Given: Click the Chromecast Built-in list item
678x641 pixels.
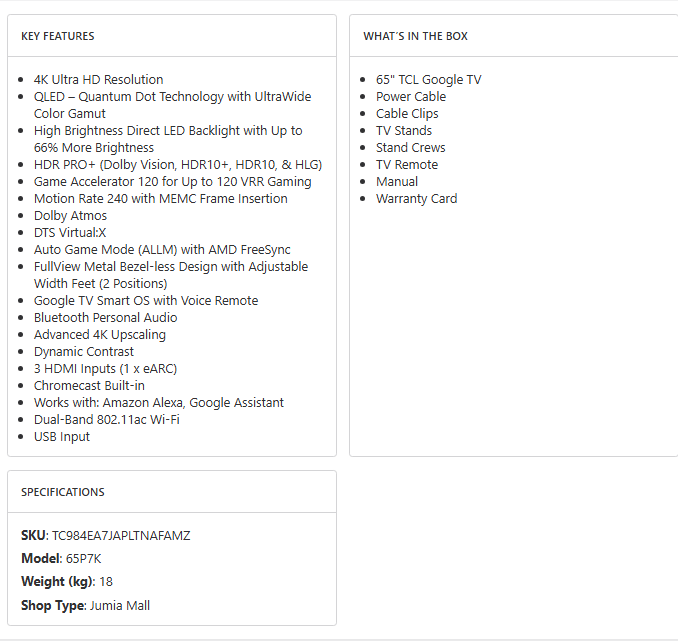Looking at the screenshot, I should click(x=89, y=385).
